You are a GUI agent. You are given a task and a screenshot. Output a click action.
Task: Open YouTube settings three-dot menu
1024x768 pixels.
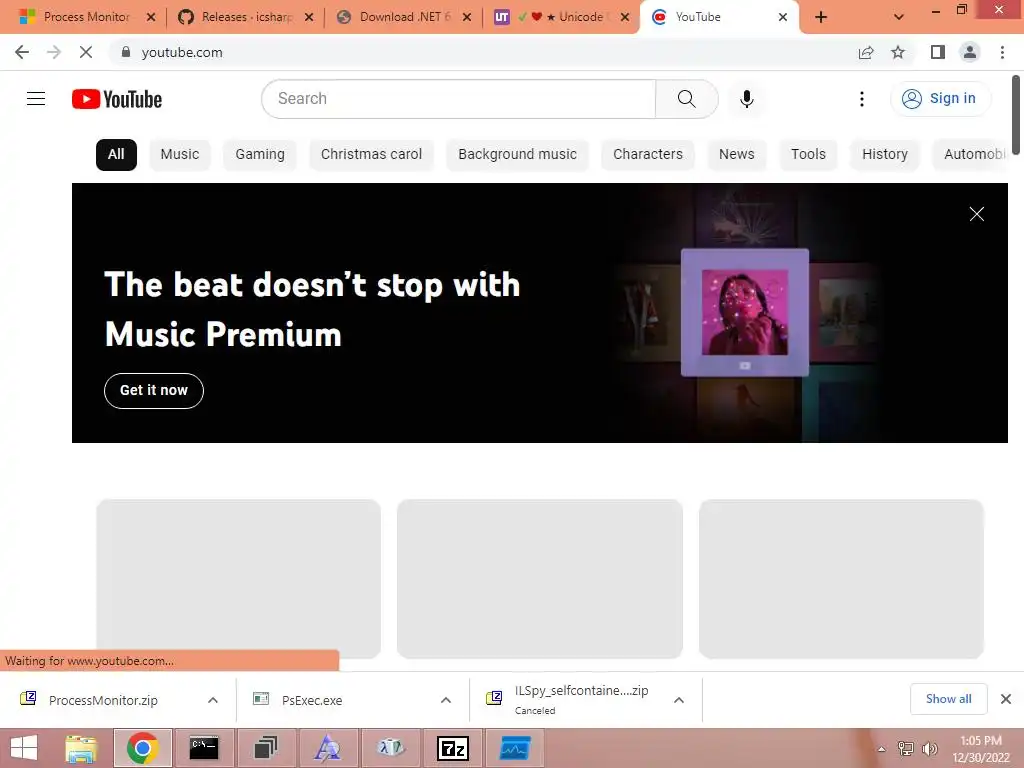coord(861,99)
